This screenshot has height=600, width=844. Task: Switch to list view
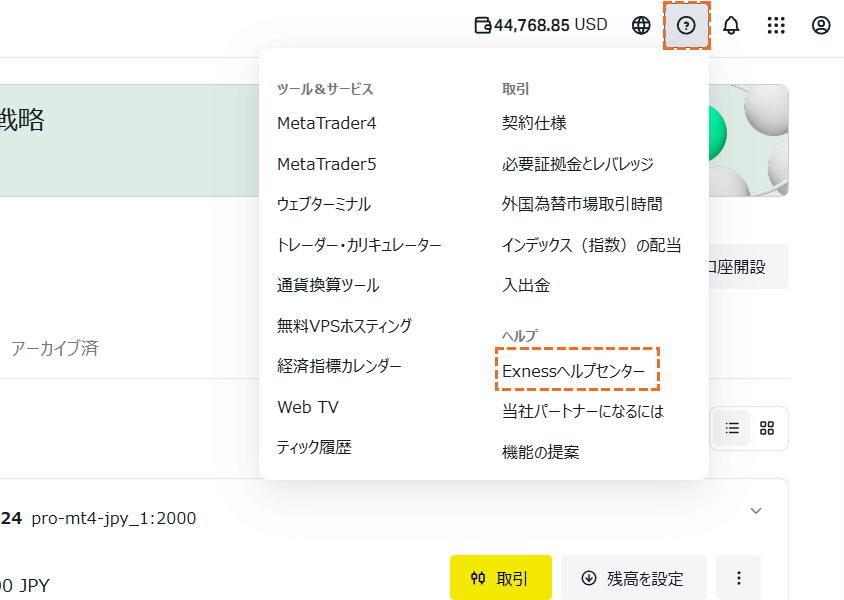pyautogui.click(x=732, y=428)
